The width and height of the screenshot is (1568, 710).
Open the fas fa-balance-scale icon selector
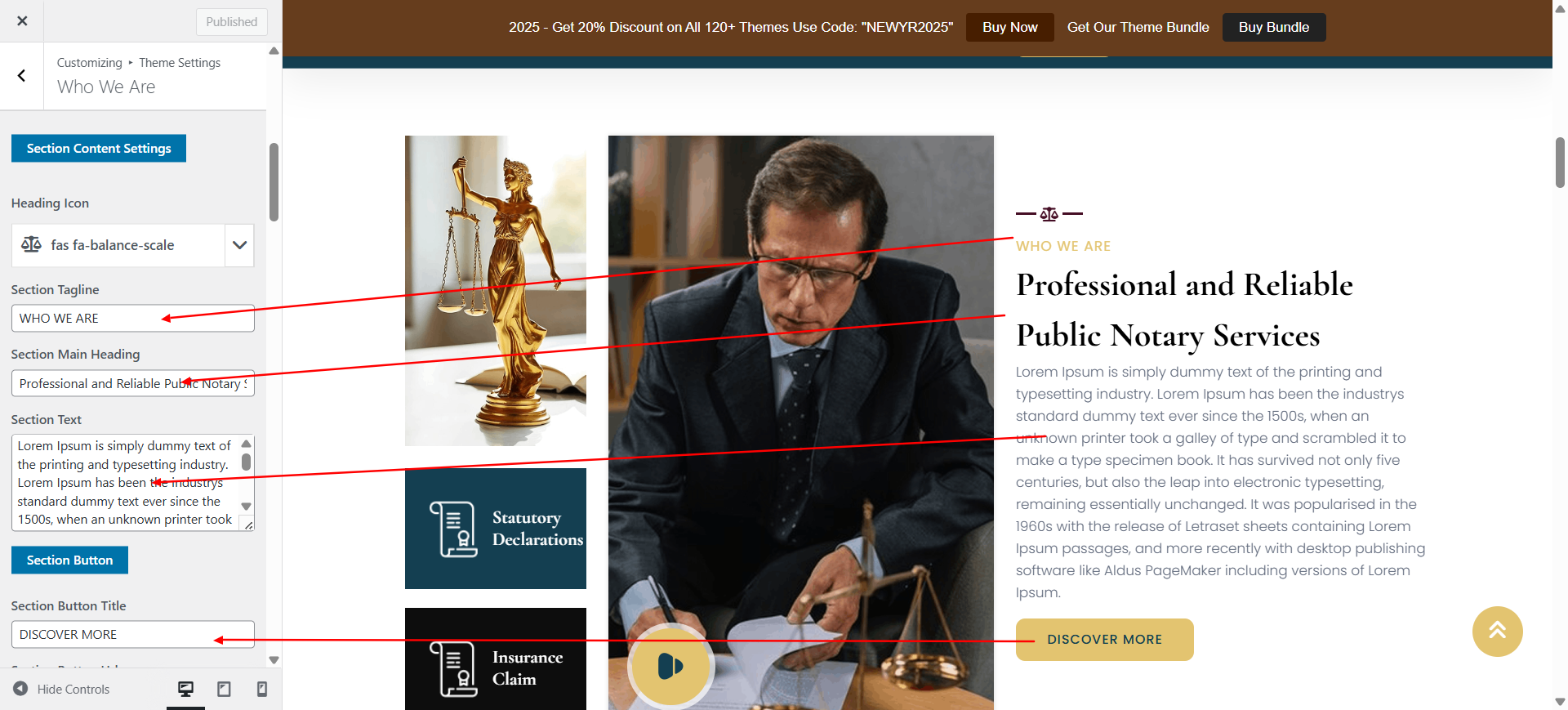[x=118, y=245]
